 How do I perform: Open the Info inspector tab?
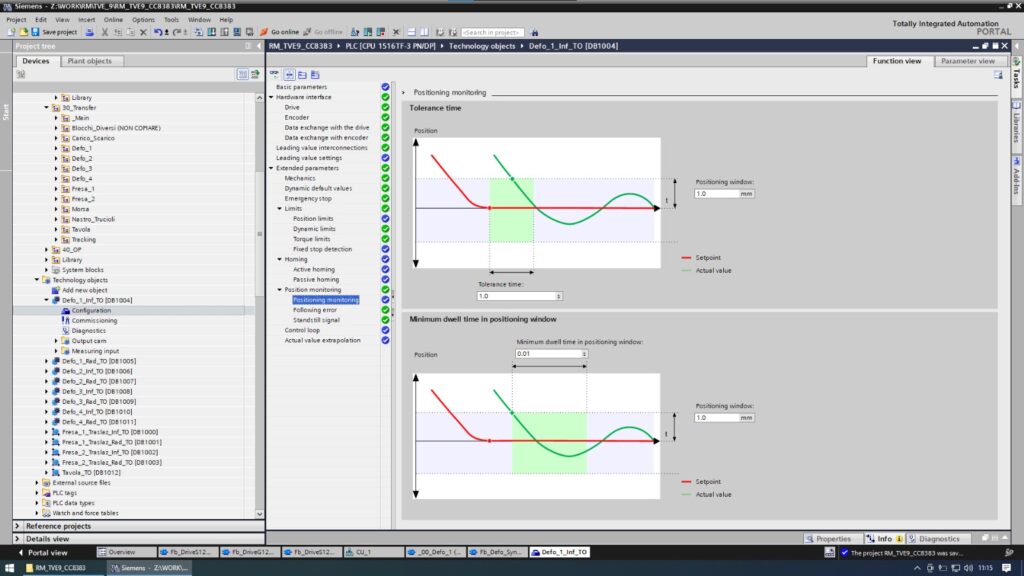[884, 539]
